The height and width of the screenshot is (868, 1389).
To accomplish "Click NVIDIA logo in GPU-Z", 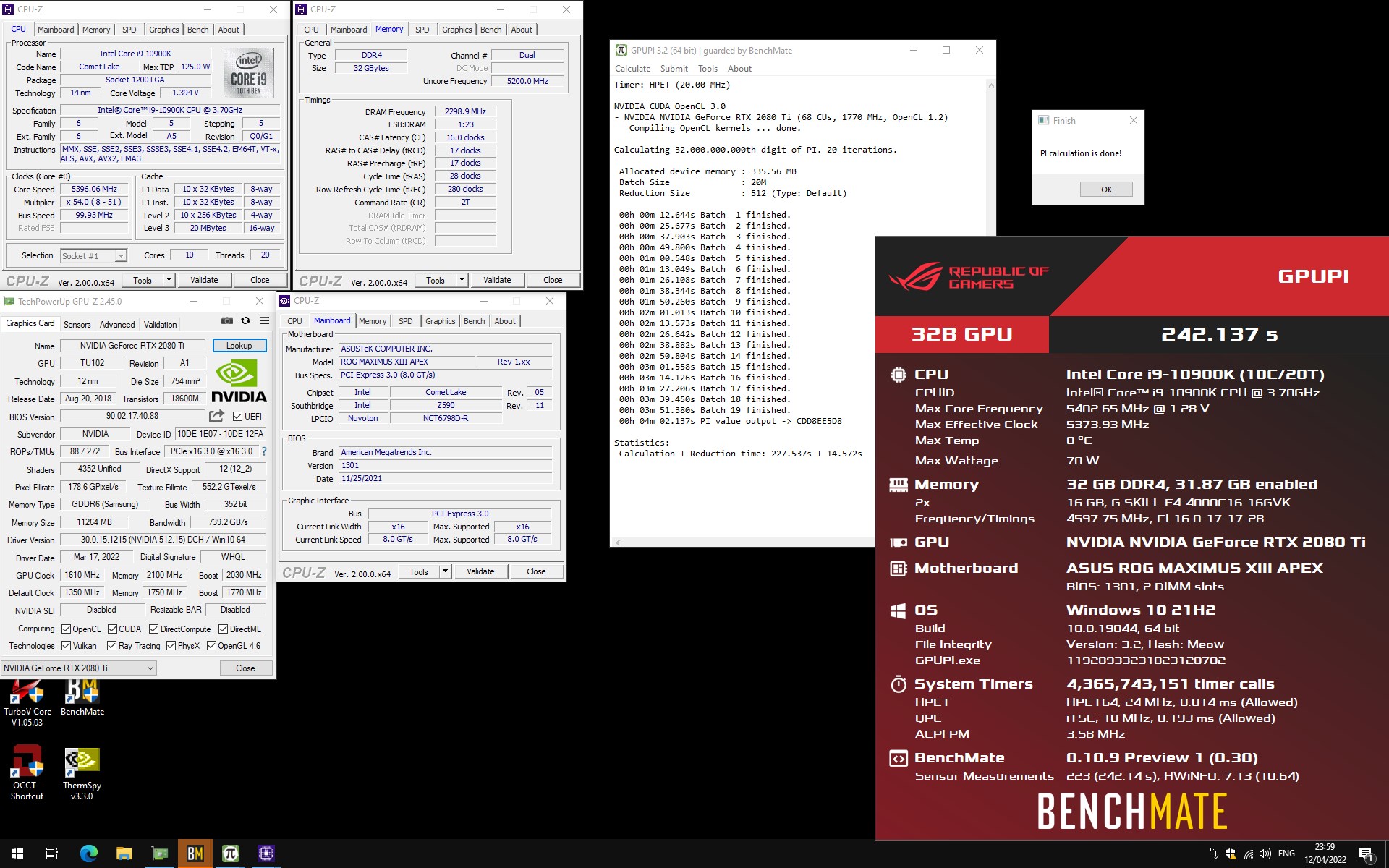I will (239, 381).
